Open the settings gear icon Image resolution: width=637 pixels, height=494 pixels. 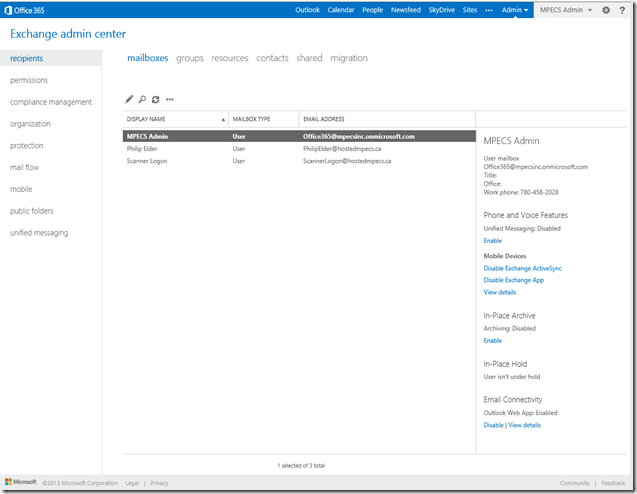(606, 10)
